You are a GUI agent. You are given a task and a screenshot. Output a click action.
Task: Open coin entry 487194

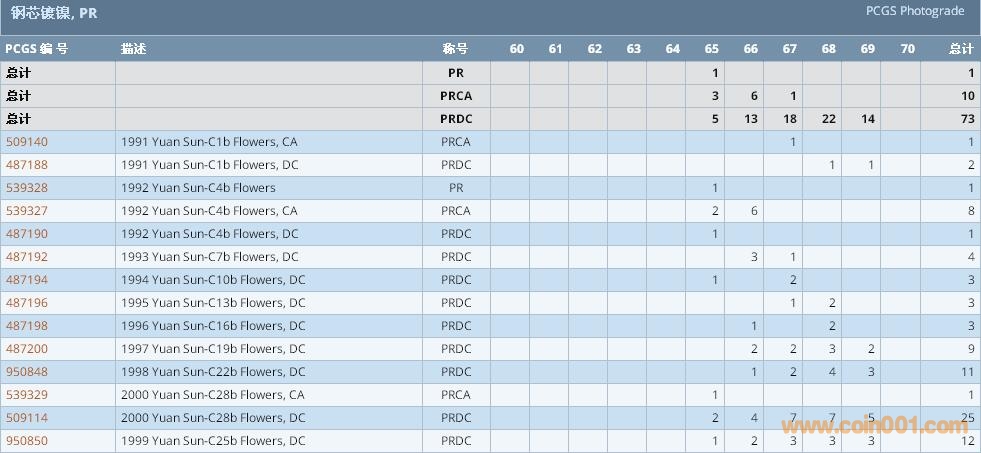pyautogui.click(x=27, y=280)
